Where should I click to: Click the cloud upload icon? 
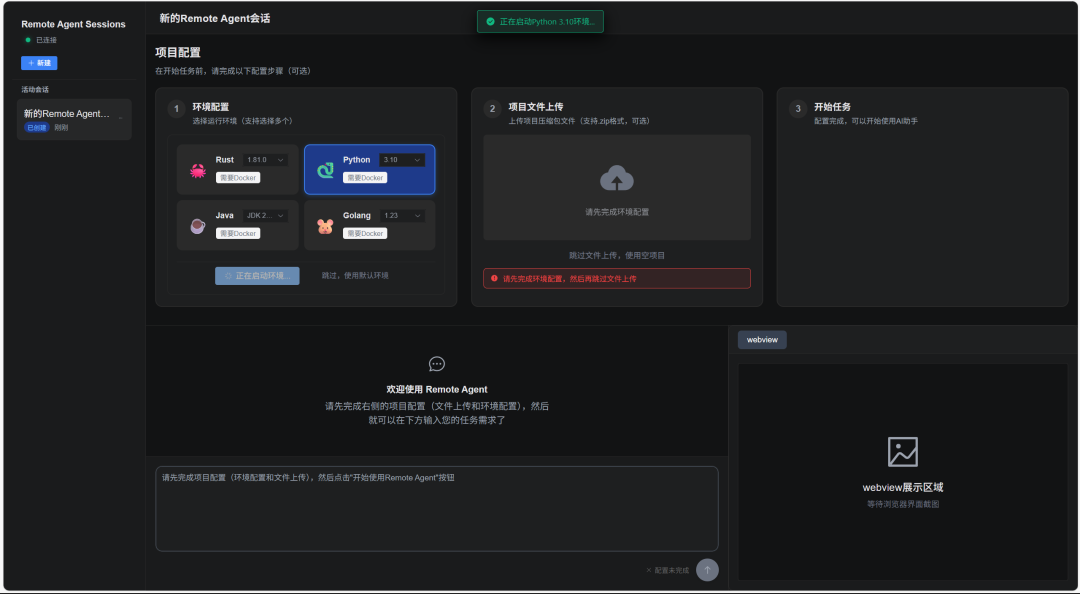(x=617, y=179)
